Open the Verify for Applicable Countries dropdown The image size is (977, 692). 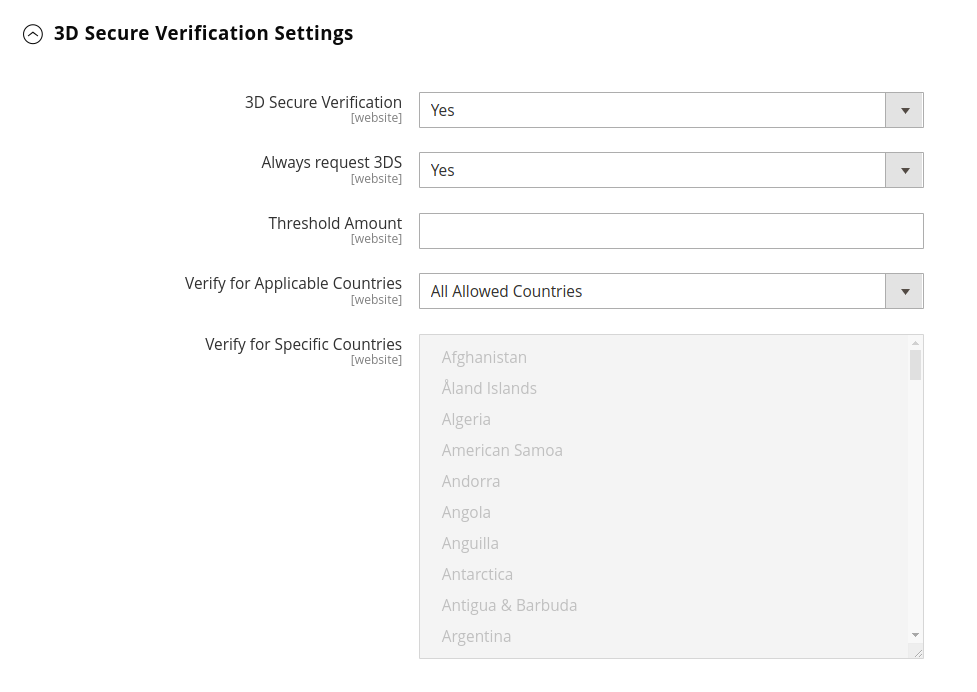[x=652, y=291]
